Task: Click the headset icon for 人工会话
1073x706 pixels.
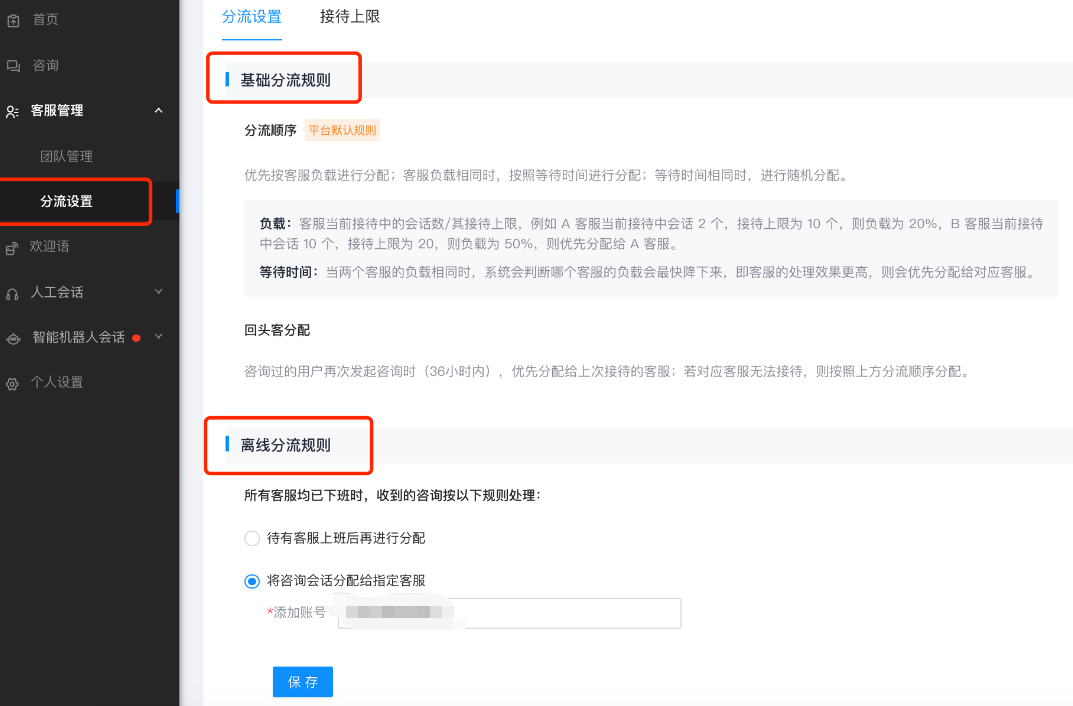Action: coord(13,291)
